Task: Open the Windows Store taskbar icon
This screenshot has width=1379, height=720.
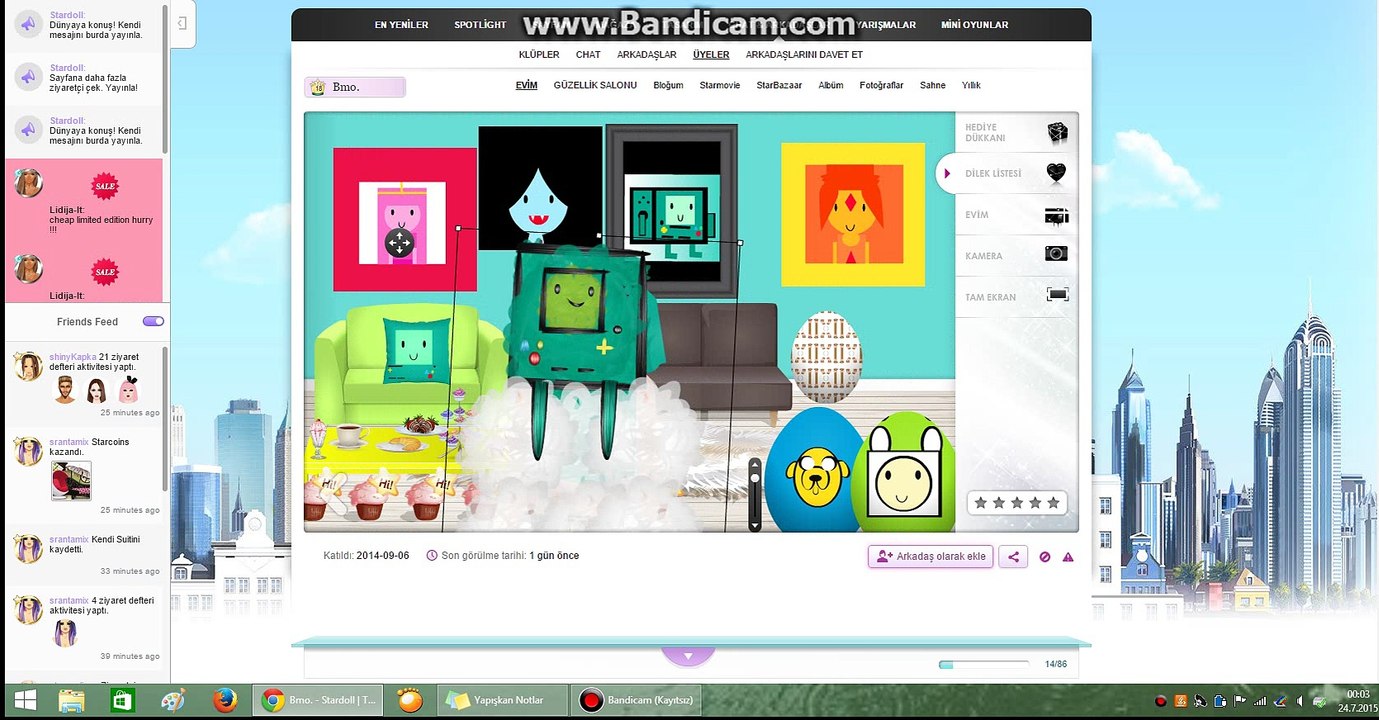Action: click(x=122, y=700)
